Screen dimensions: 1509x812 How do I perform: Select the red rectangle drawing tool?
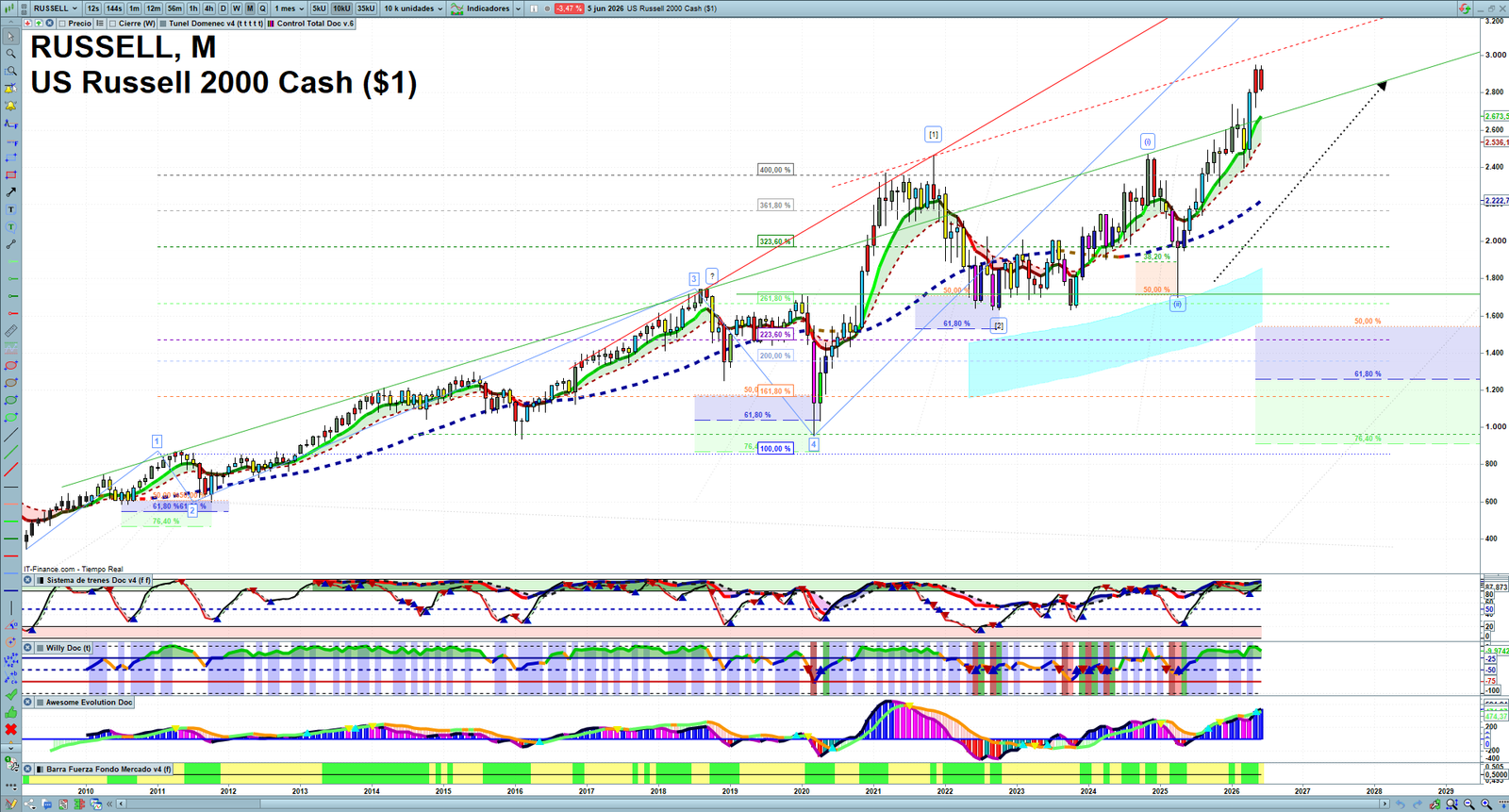[x=11, y=174]
